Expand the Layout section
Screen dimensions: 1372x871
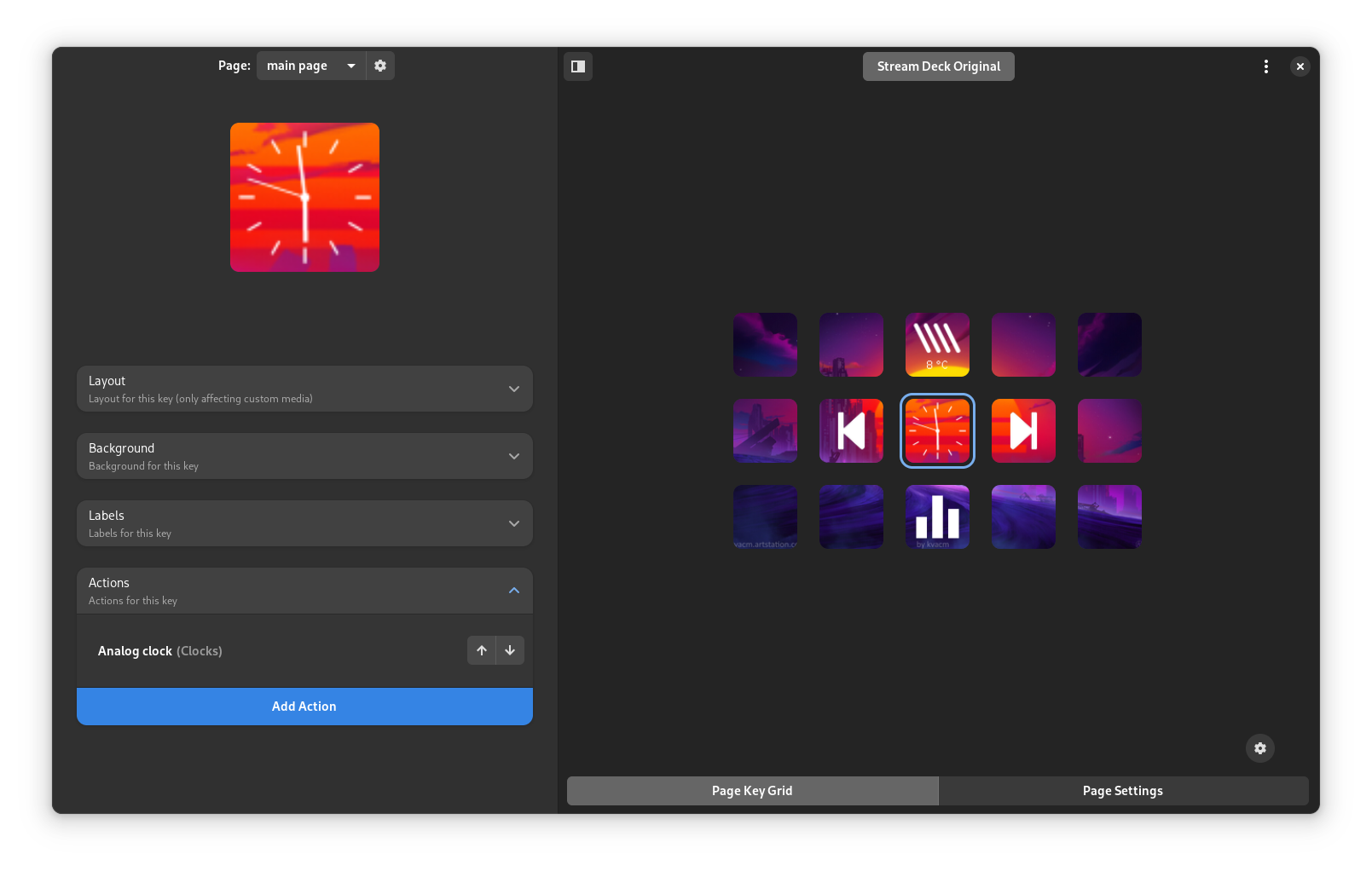click(304, 389)
